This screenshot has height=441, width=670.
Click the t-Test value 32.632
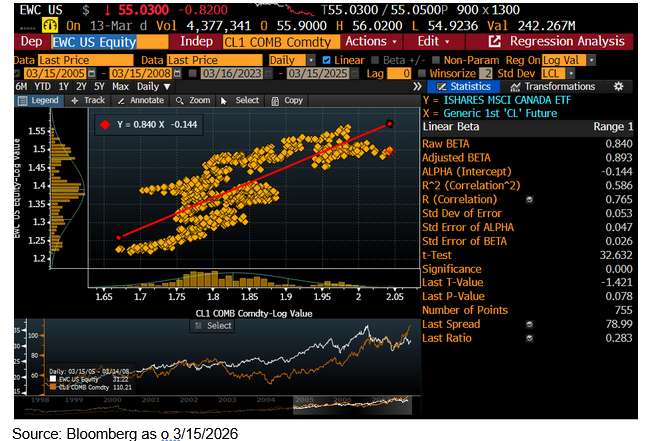tap(616, 255)
